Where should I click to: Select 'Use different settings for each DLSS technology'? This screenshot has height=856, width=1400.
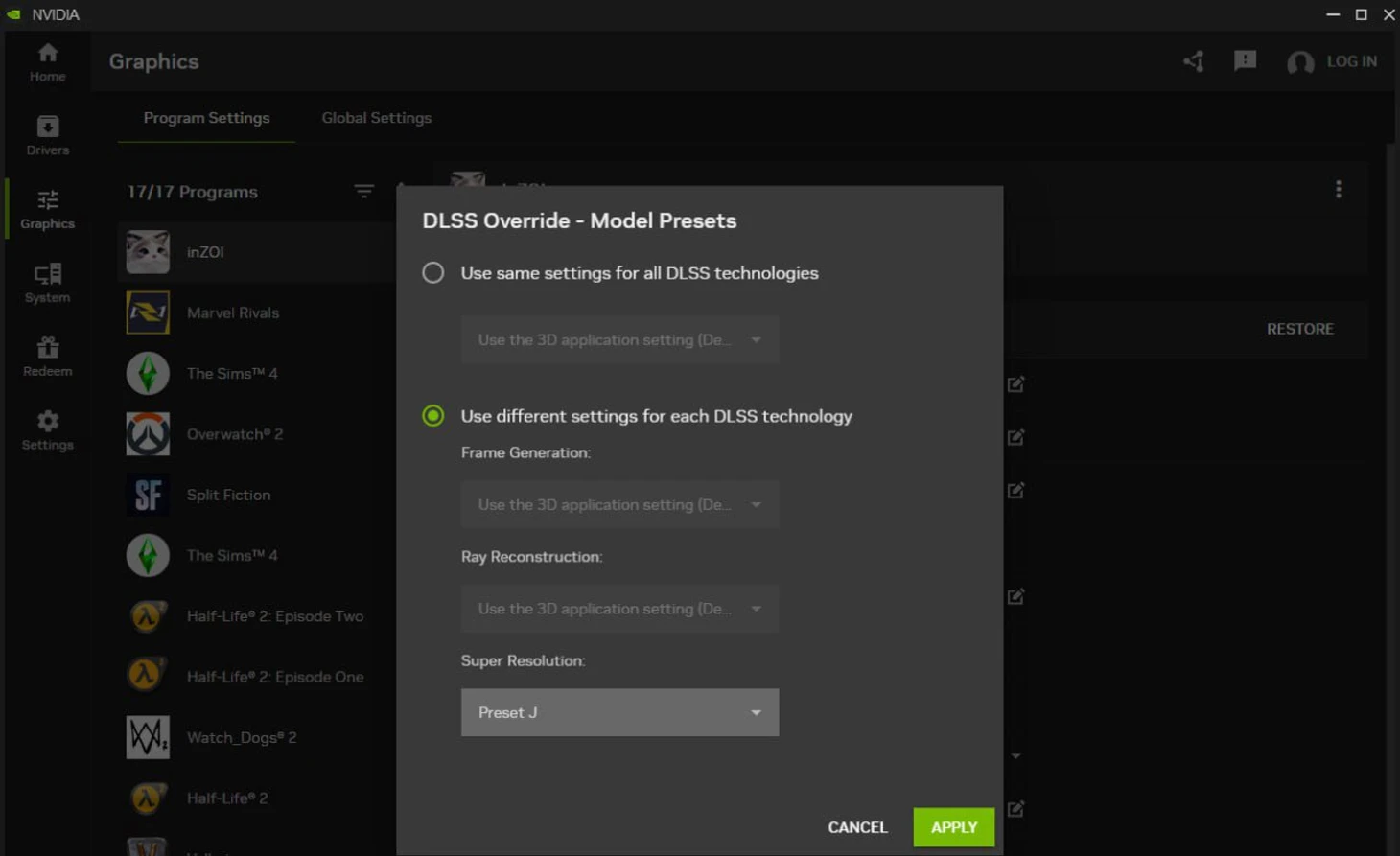(433, 416)
